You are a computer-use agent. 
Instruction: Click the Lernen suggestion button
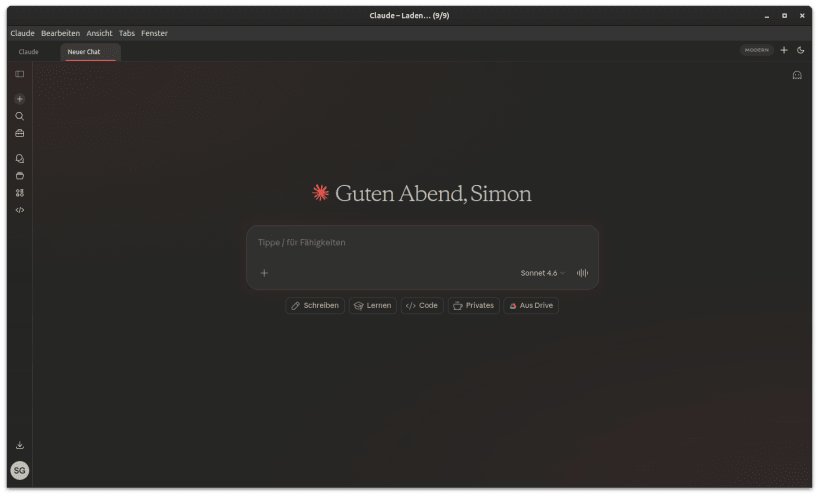[x=372, y=305]
